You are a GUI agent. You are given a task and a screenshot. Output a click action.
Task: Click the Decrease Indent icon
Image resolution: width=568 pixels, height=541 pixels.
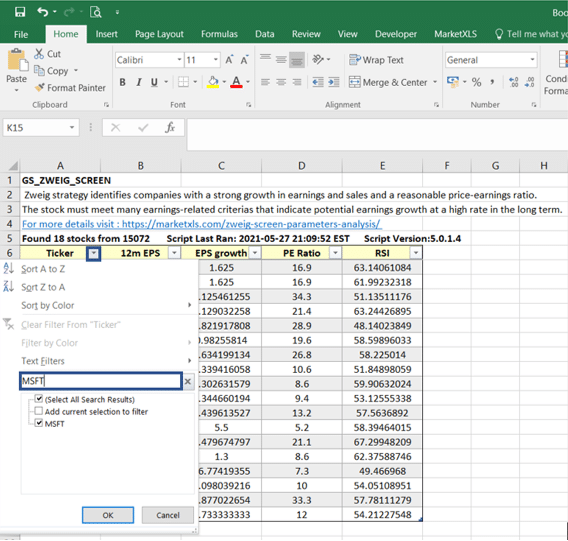pos(318,82)
